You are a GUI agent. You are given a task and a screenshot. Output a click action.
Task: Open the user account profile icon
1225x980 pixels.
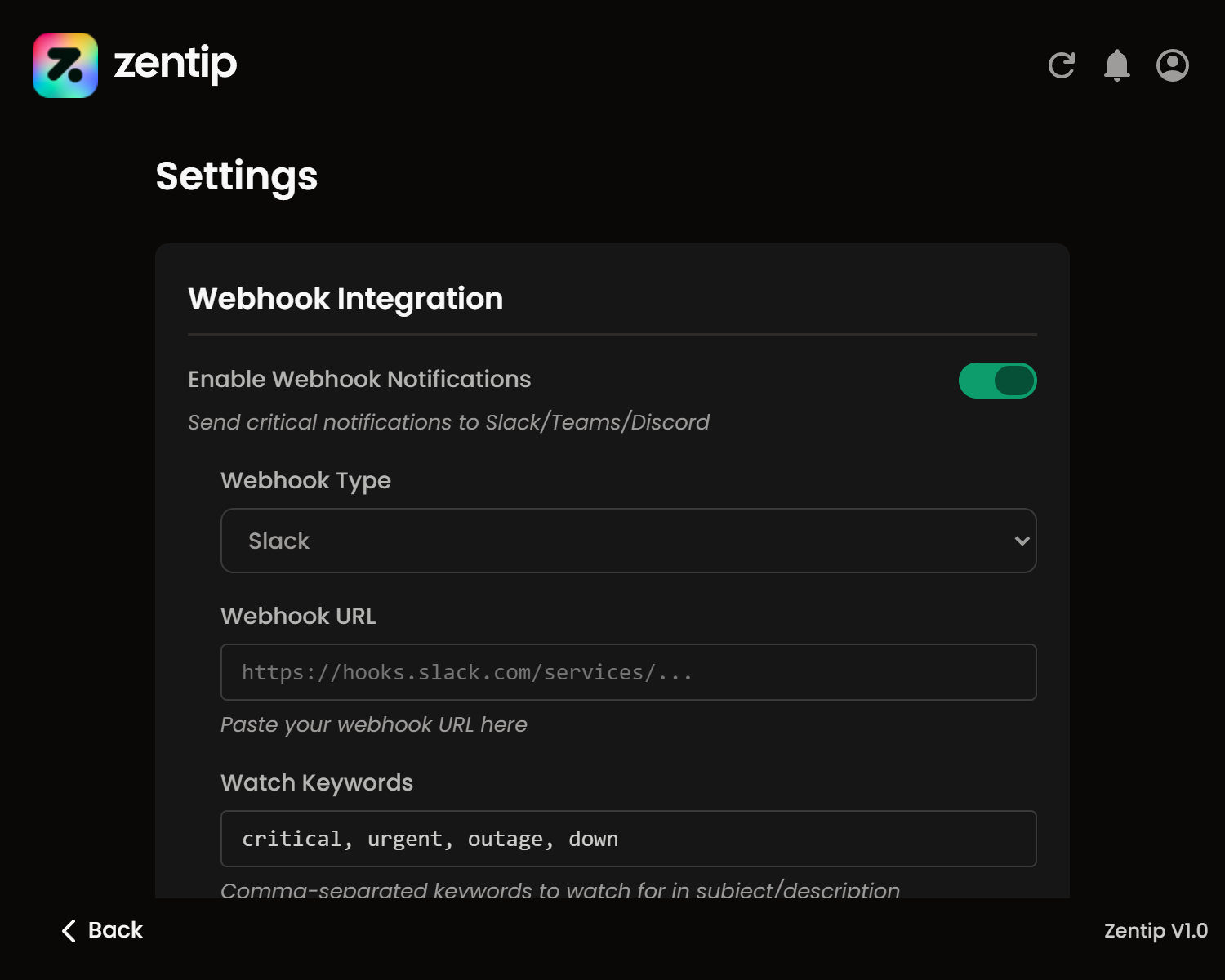tap(1173, 65)
